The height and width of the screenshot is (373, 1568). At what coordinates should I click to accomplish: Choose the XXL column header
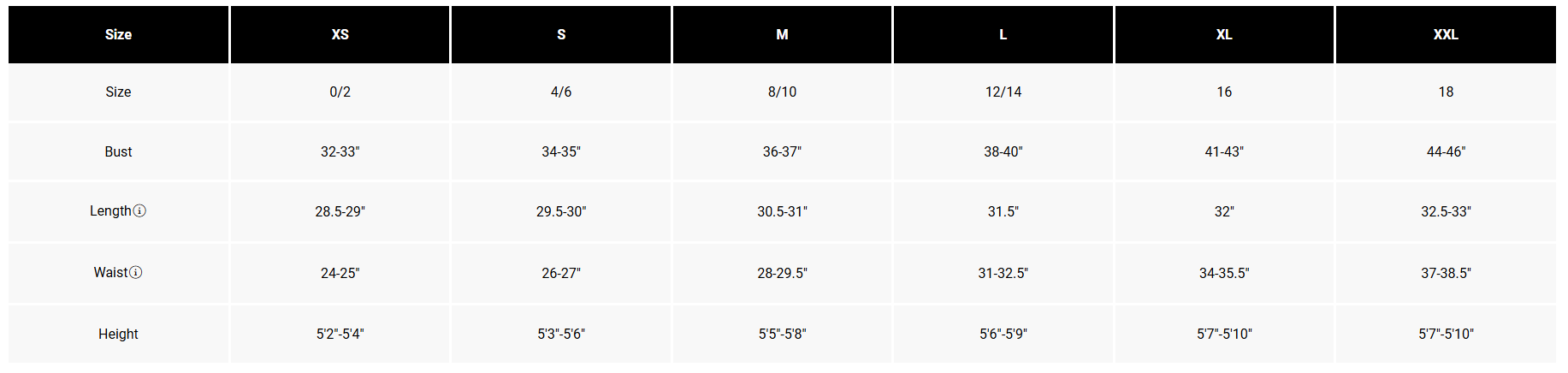coord(1446,34)
